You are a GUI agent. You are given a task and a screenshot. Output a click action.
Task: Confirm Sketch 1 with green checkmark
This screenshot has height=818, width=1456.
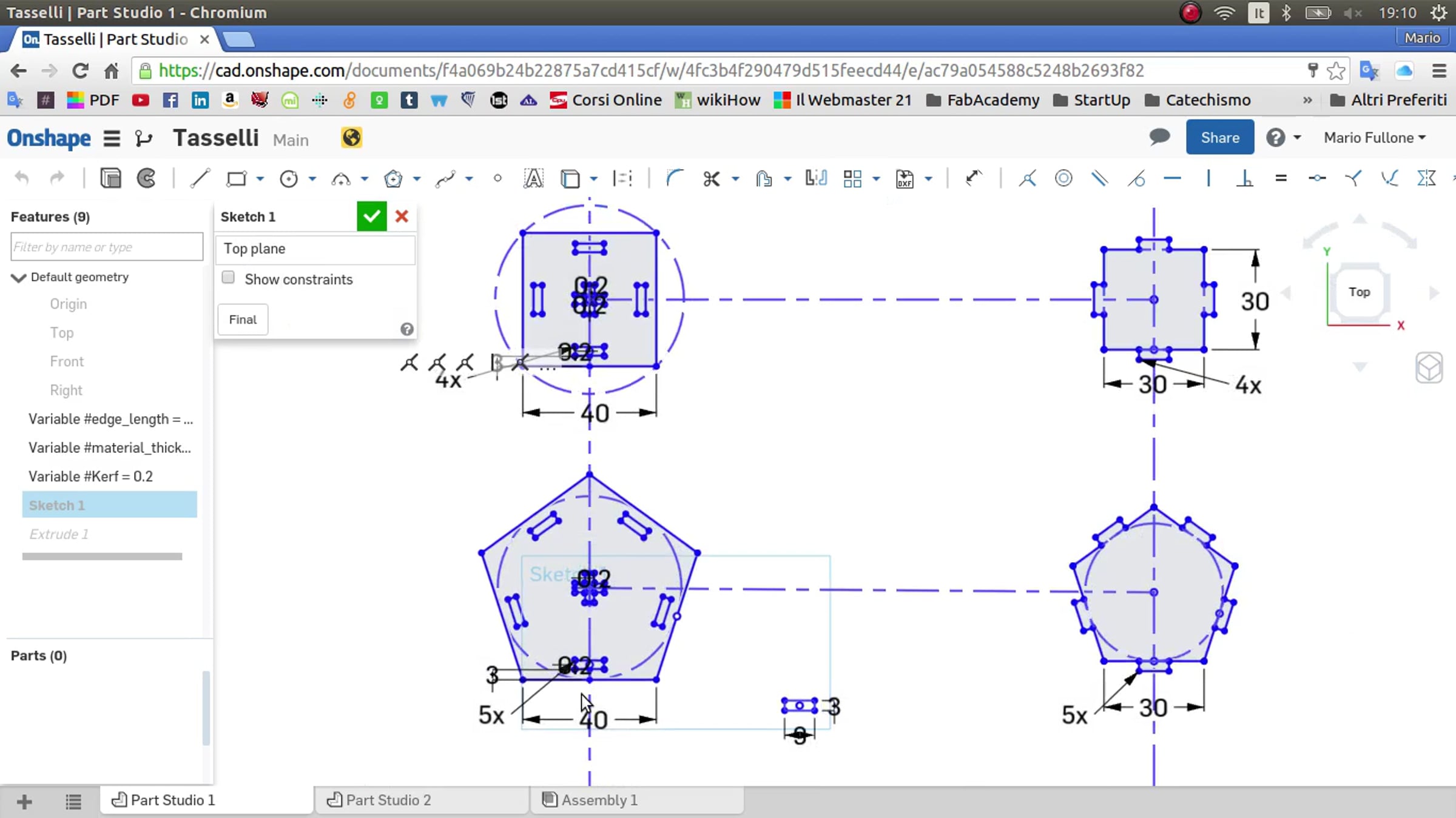[371, 216]
